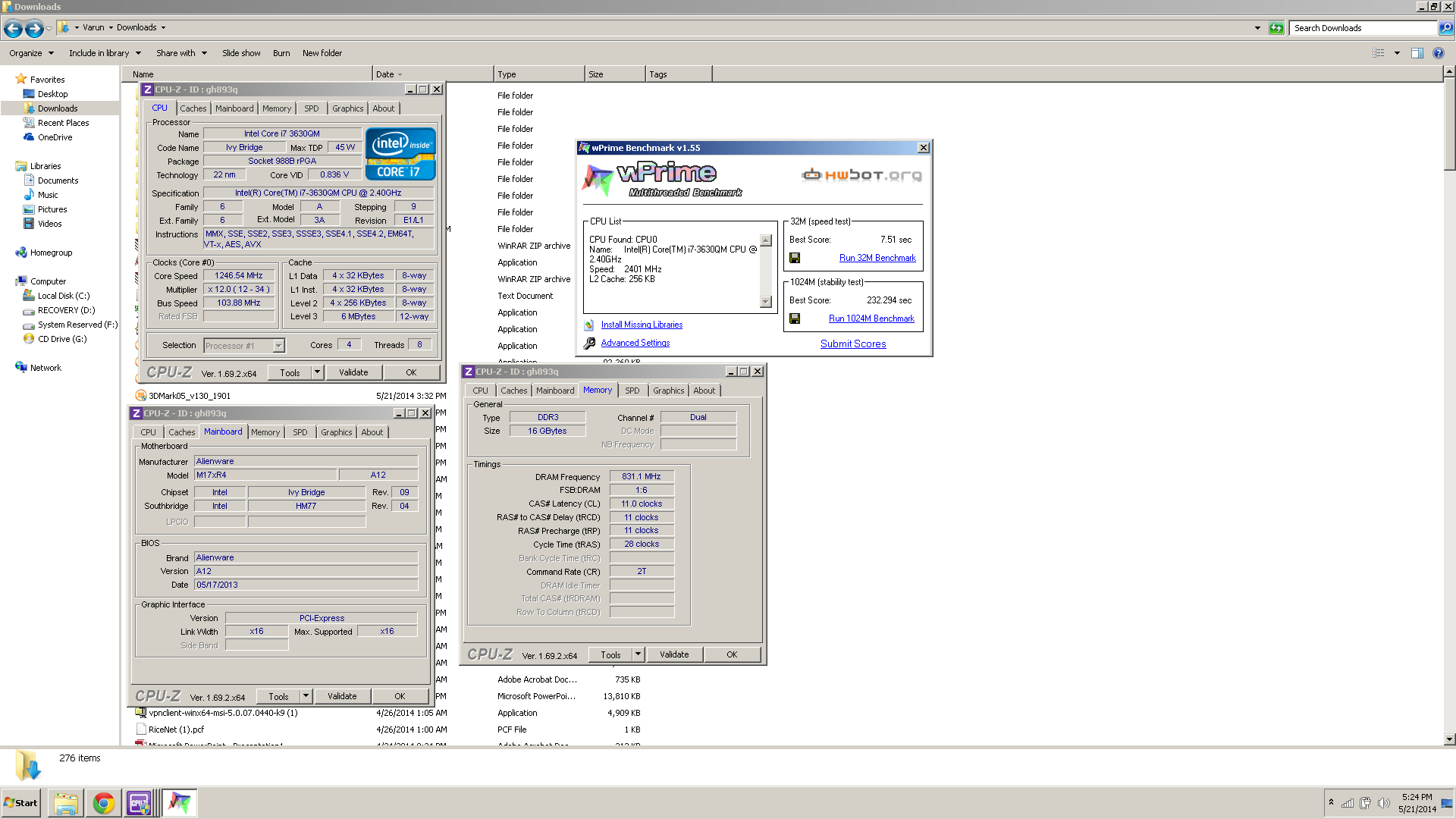Click the Start button
This screenshot has height=819, width=1456.
[x=21, y=803]
